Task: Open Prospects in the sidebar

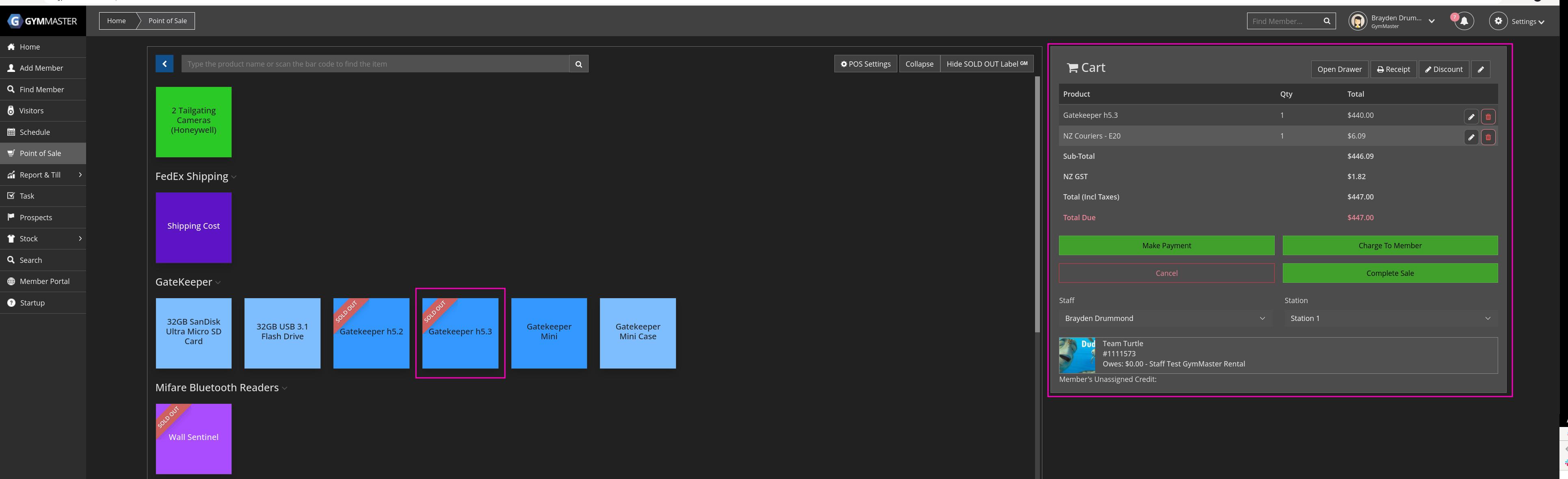Action: tap(35, 217)
